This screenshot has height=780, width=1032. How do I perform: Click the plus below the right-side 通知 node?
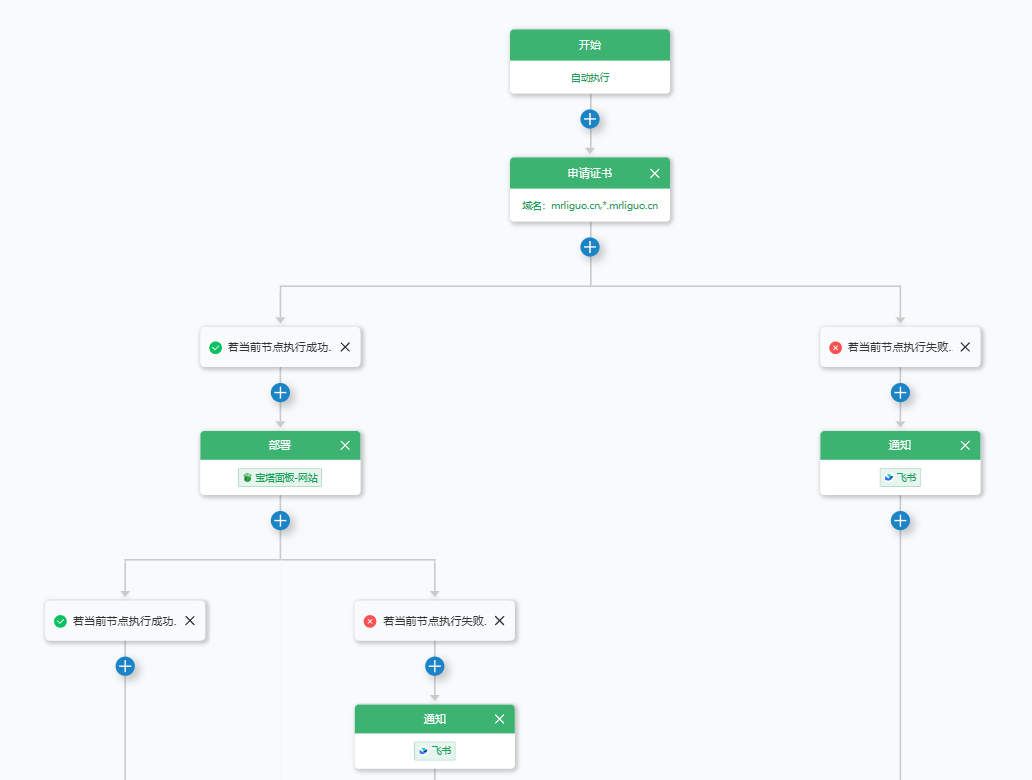pos(900,521)
